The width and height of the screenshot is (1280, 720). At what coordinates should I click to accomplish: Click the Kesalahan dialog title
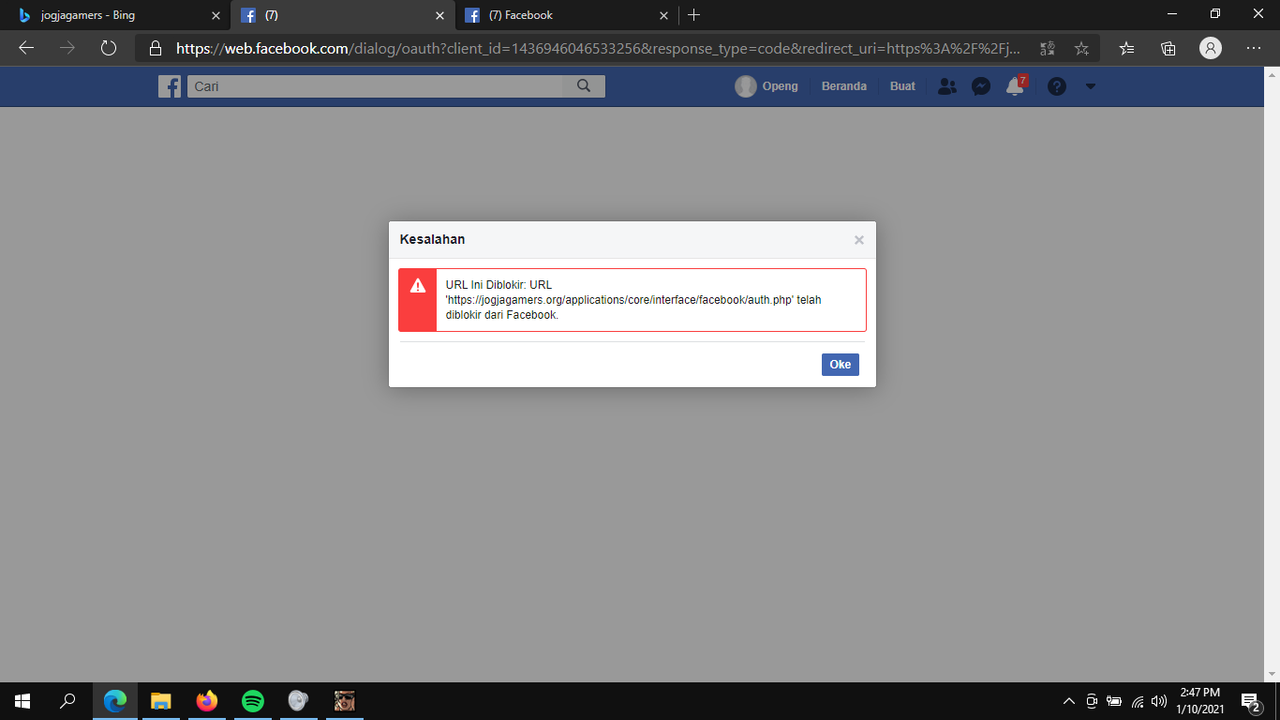432,239
